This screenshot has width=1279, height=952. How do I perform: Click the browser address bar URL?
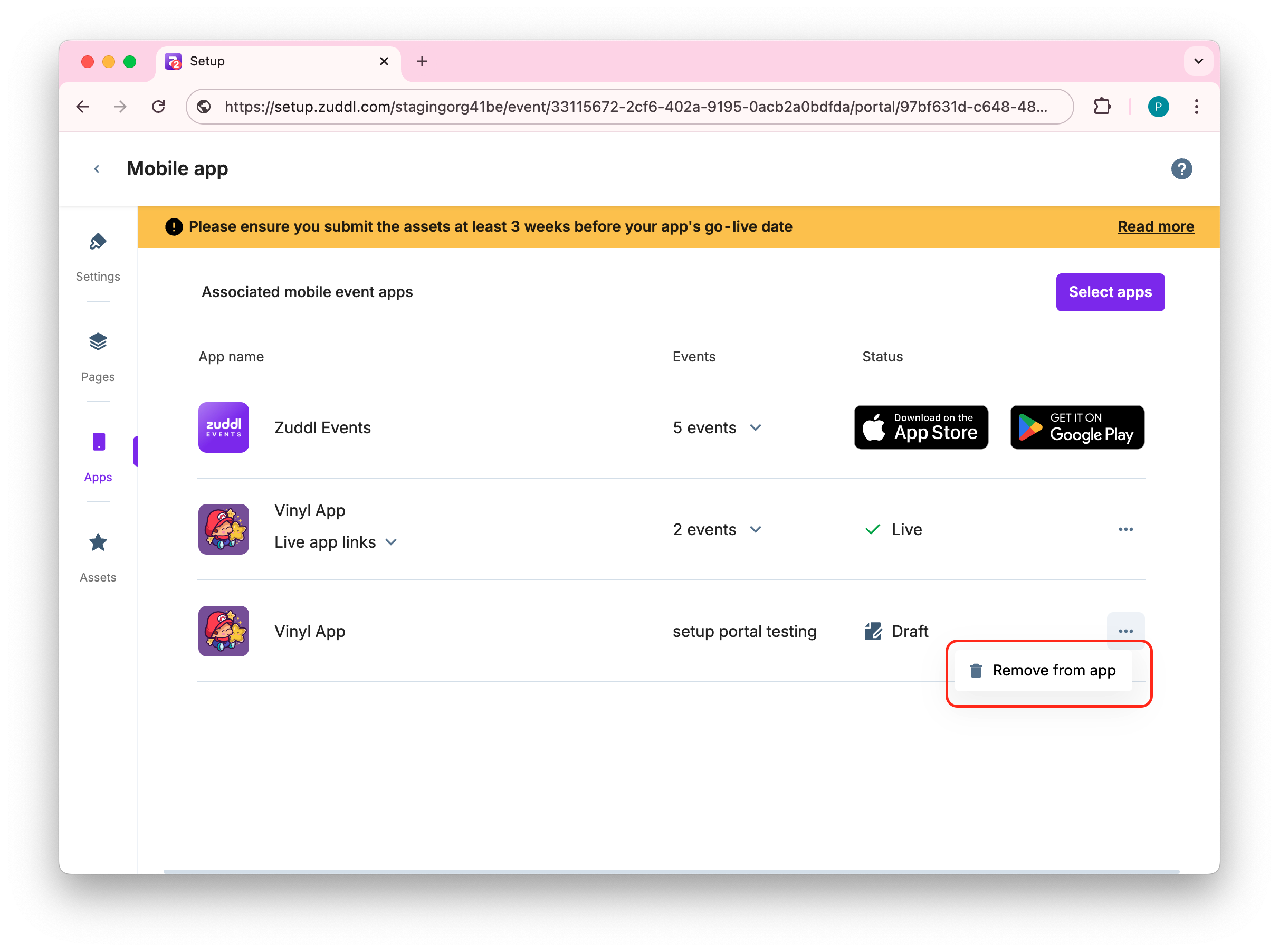tap(634, 107)
